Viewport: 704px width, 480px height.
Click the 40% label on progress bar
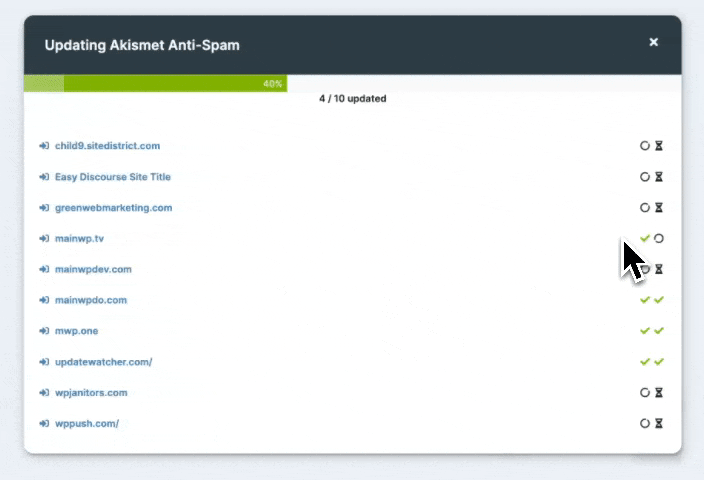pos(273,84)
